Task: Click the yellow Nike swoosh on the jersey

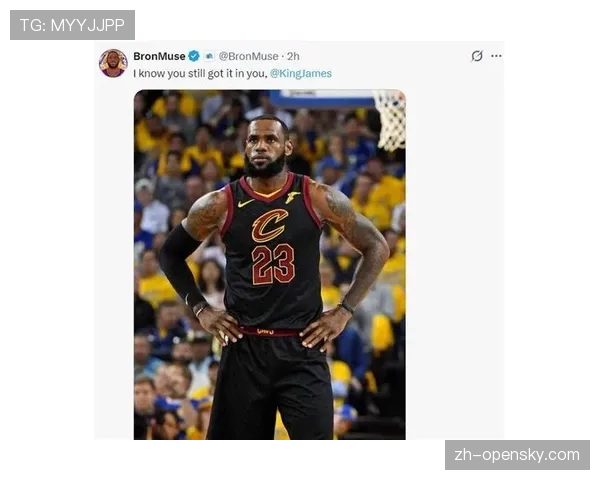Action: [x=246, y=203]
